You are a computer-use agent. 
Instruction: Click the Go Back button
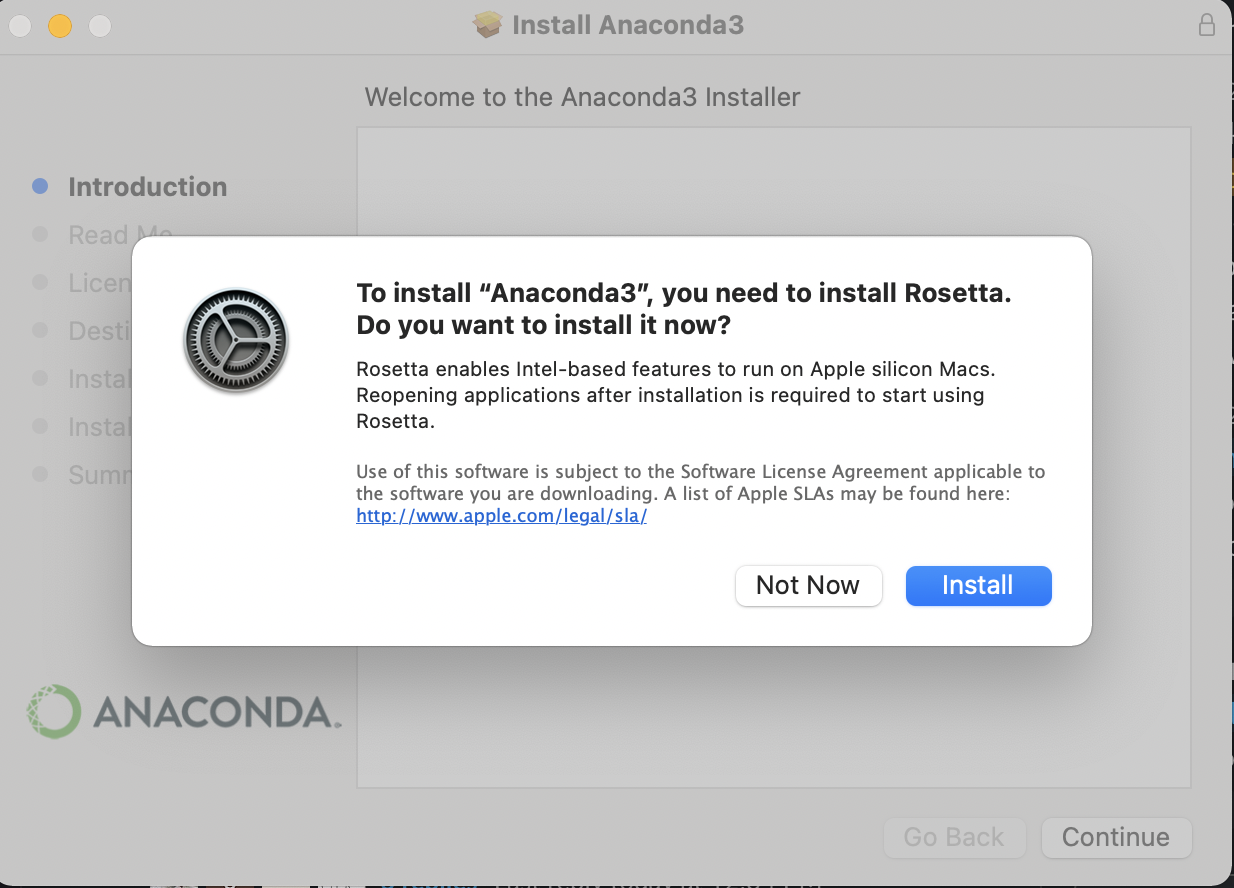[x=953, y=838]
